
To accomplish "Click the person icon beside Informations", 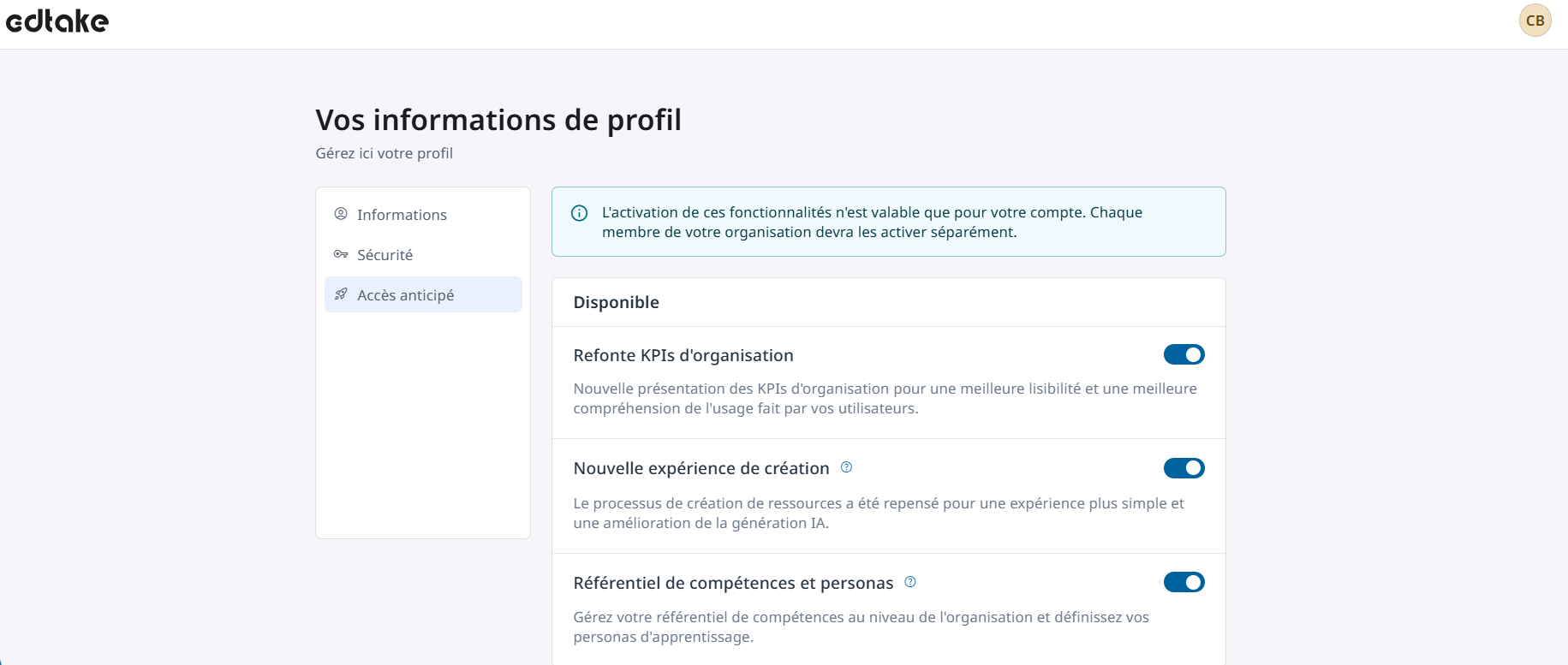I will click(x=341, y=214).
